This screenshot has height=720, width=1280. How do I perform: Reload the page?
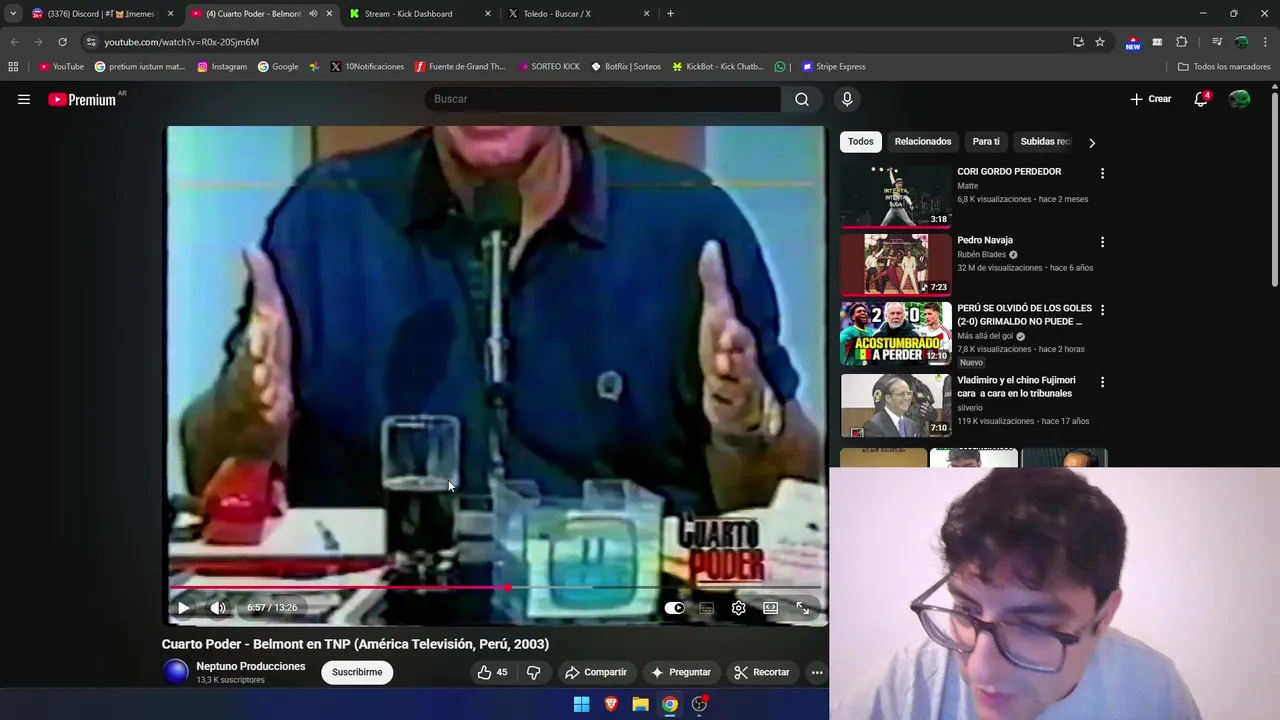coord(62,42)
